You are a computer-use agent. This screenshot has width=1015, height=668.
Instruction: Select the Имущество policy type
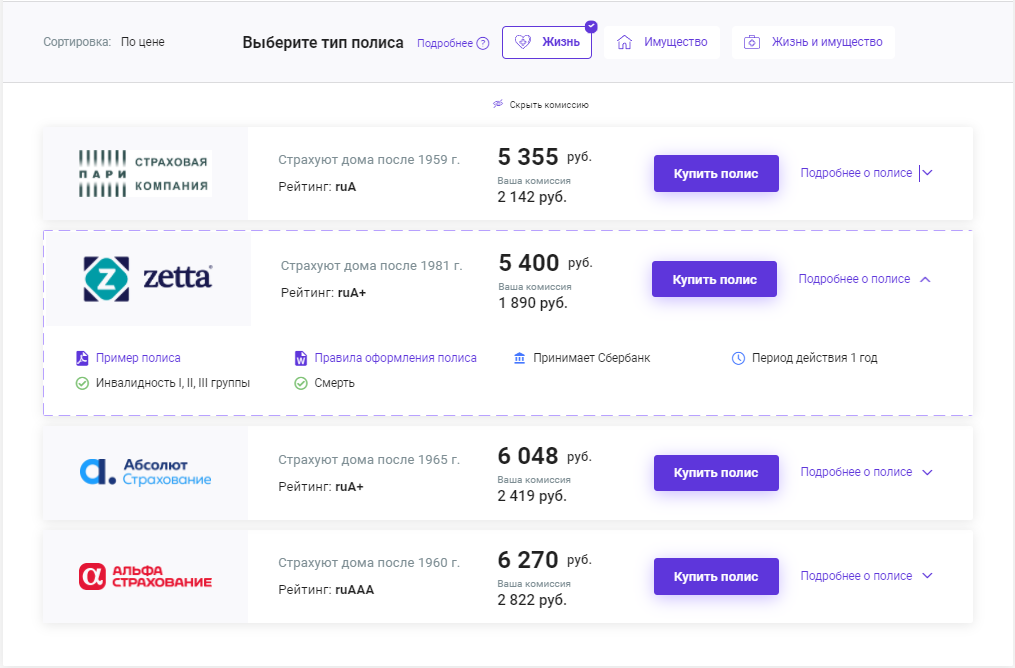[x=662, y=42]
